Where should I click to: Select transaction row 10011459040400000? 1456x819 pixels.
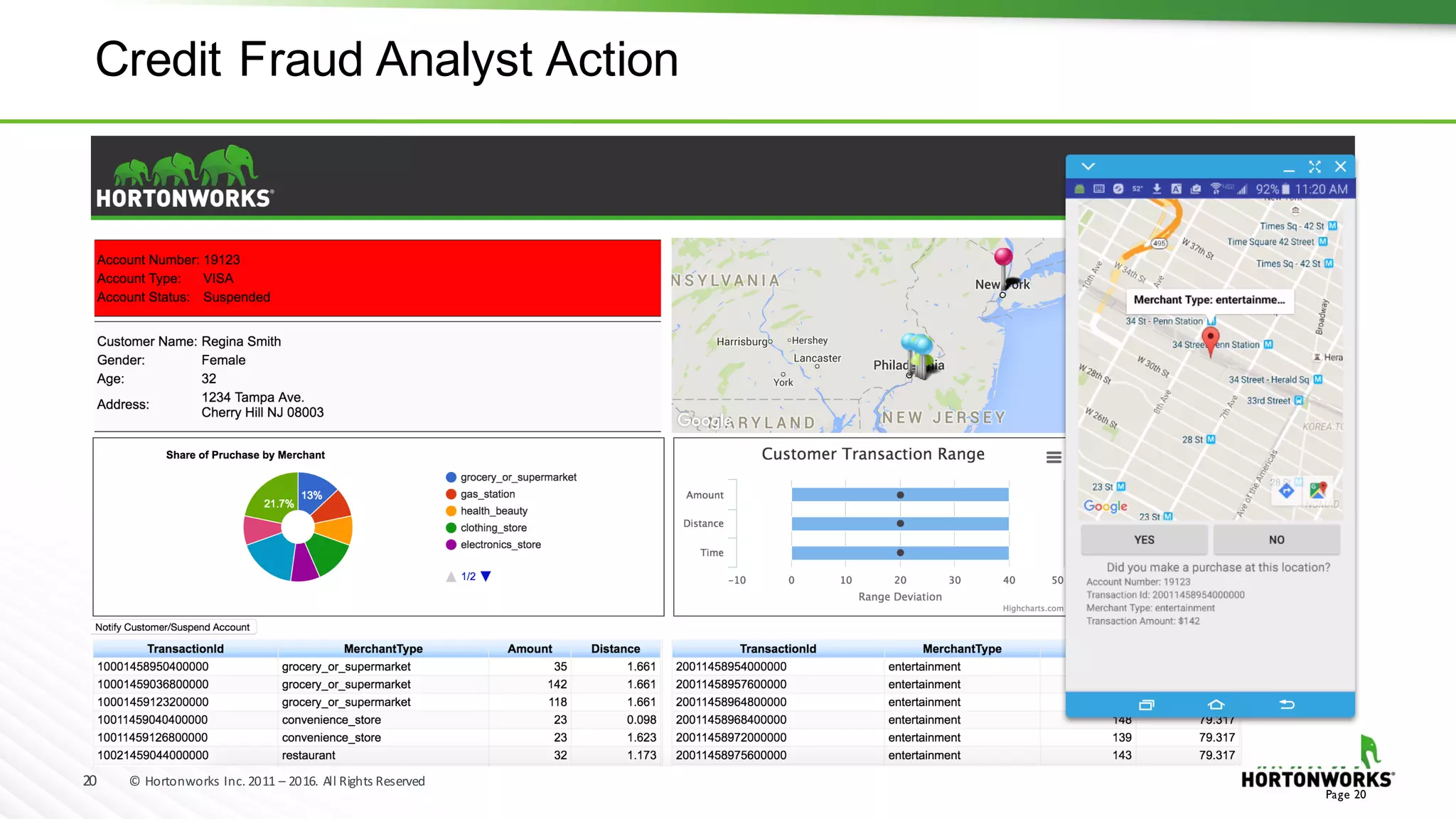pyautogui.click(x=377, y=720)
